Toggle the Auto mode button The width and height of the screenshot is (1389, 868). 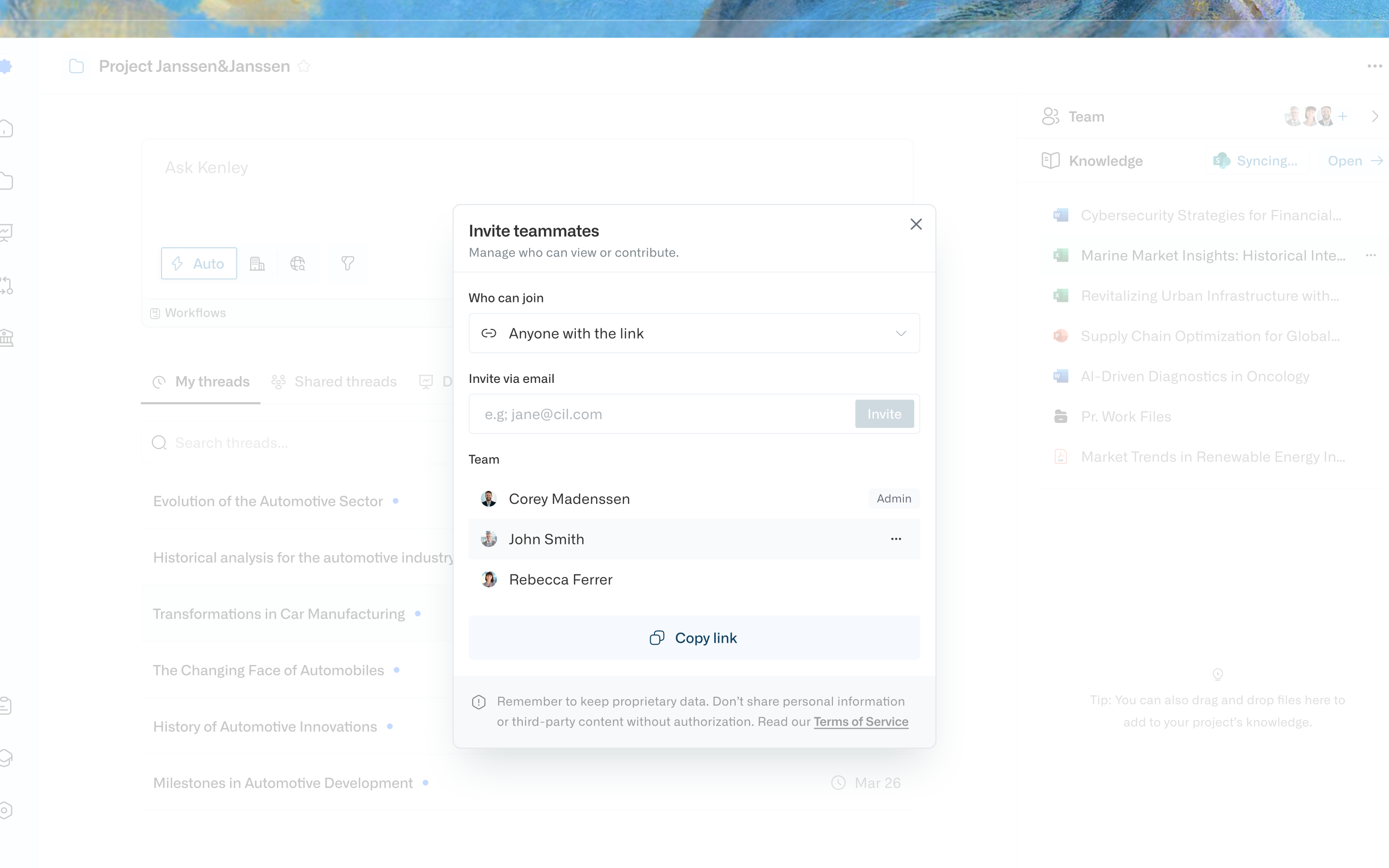pos(199,263)
